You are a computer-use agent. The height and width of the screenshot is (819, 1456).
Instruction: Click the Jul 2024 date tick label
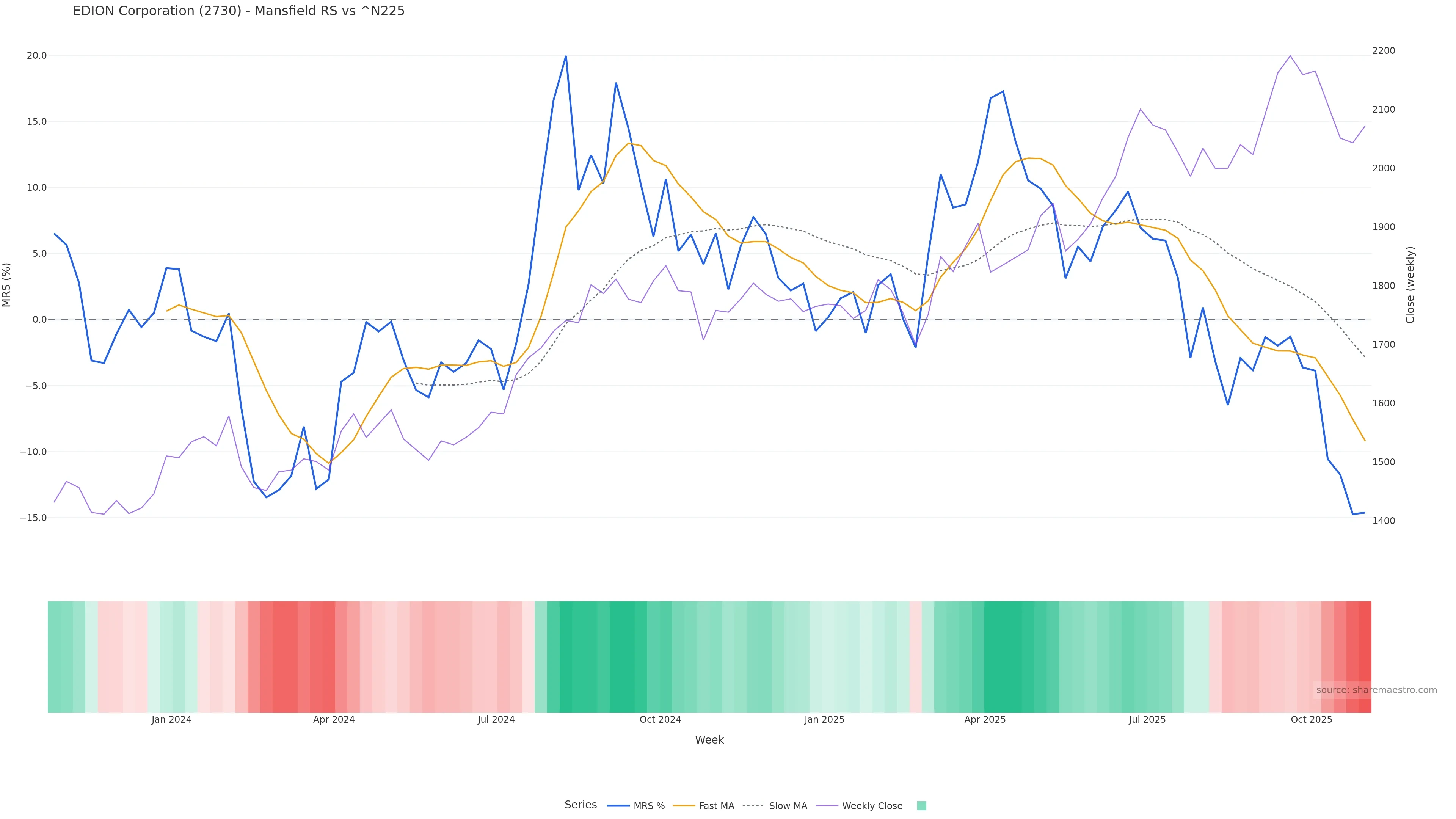tap(496, 720)
